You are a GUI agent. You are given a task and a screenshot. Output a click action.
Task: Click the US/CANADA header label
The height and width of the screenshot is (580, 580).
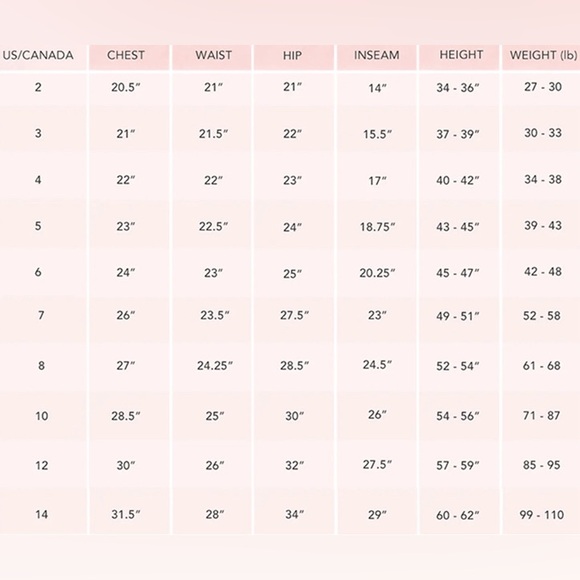(38, 55)
